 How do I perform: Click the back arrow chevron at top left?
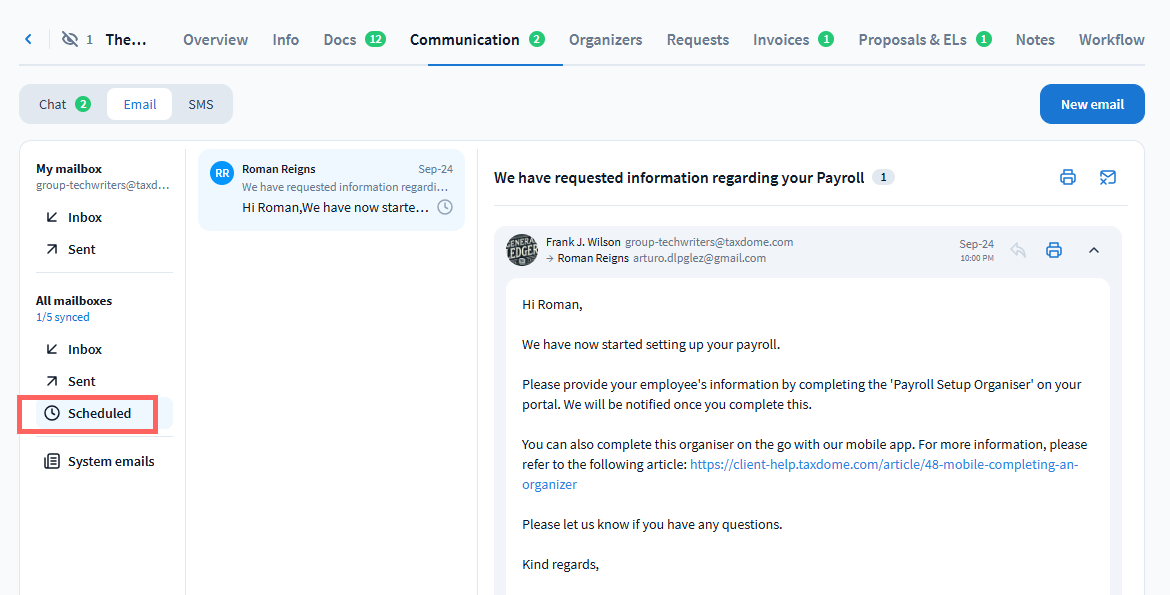(28, 39)
